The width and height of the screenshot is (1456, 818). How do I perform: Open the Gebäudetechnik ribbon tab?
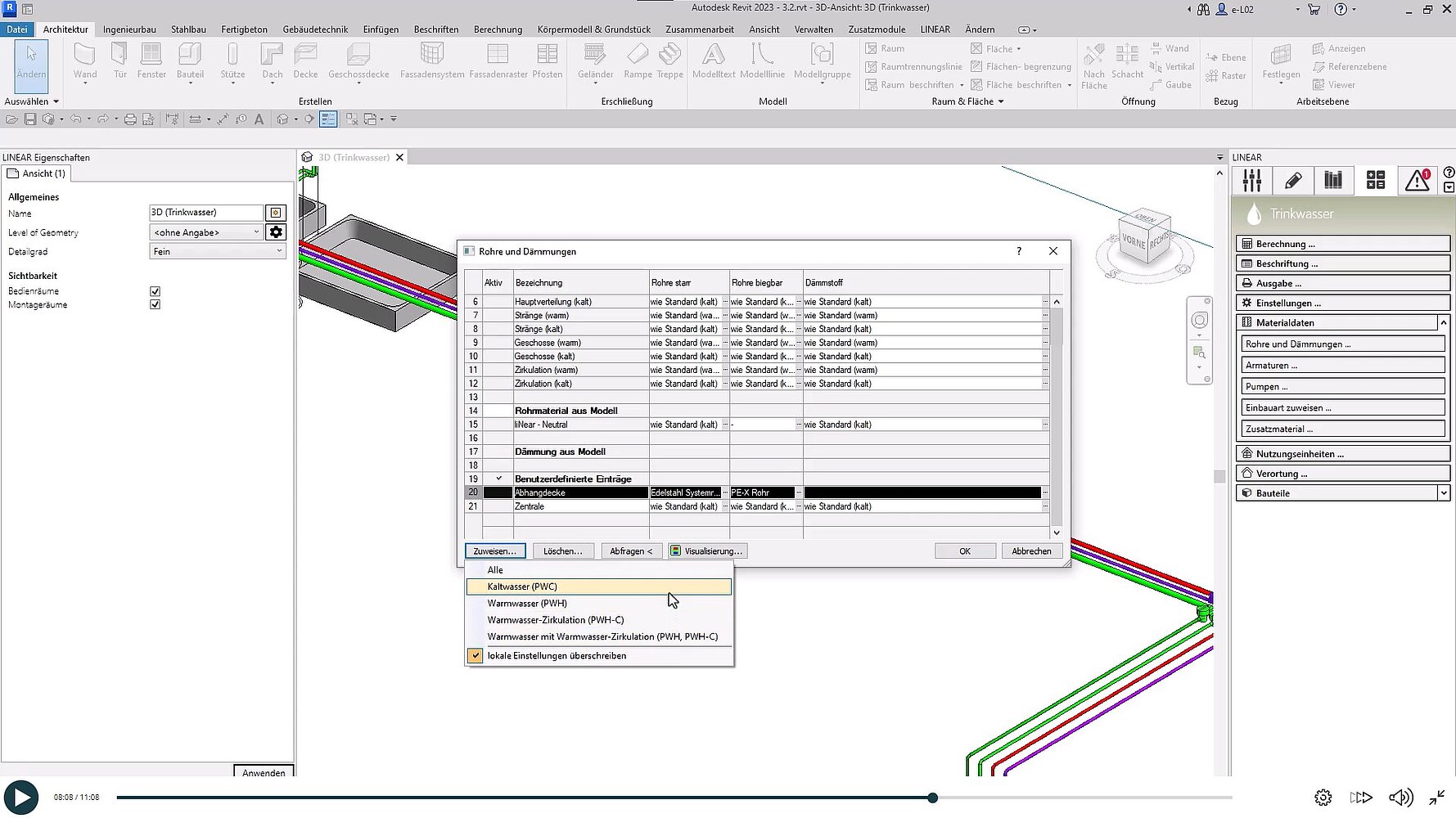click(315, 29)
